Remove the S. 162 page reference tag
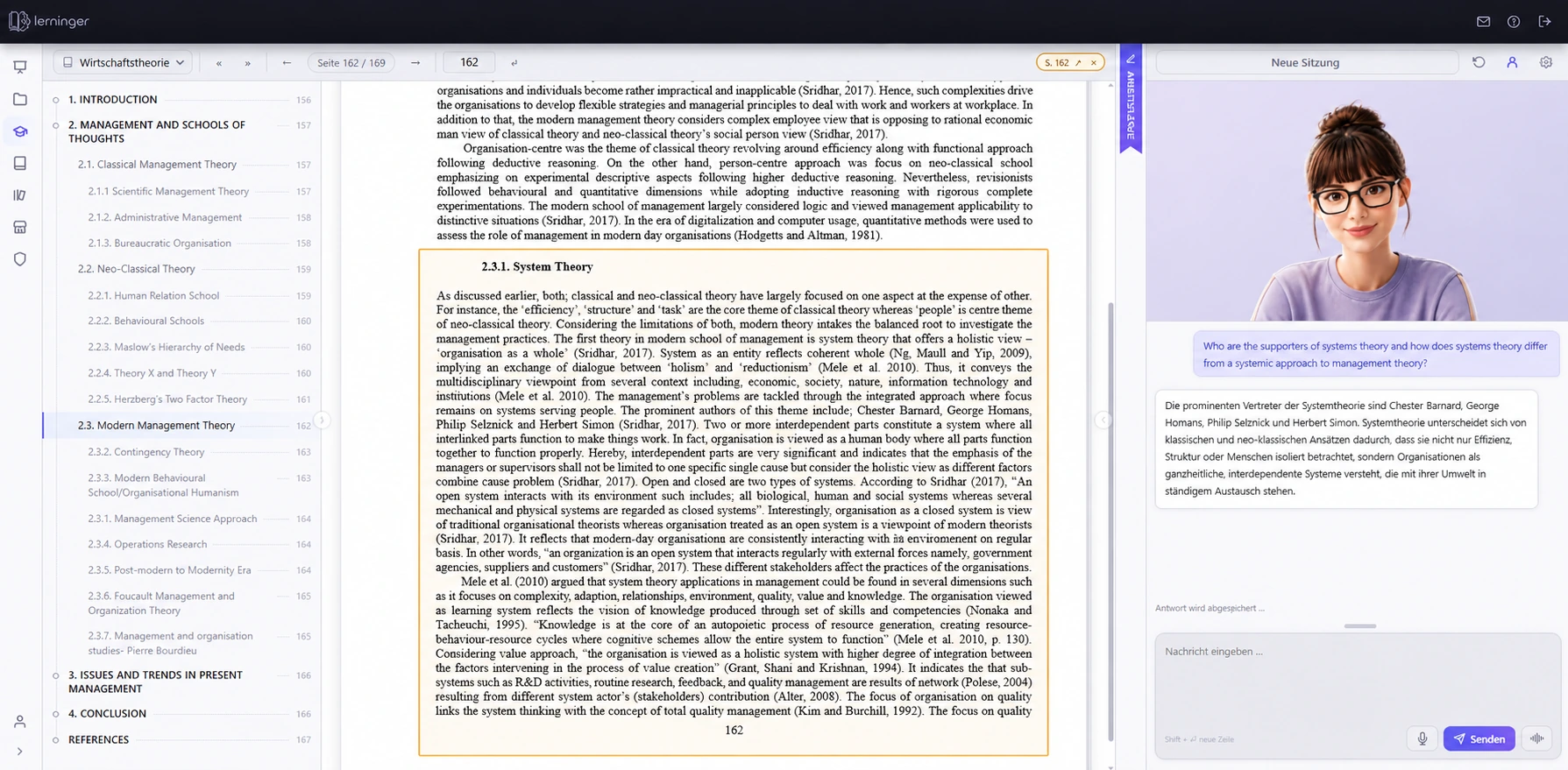 1094,63
